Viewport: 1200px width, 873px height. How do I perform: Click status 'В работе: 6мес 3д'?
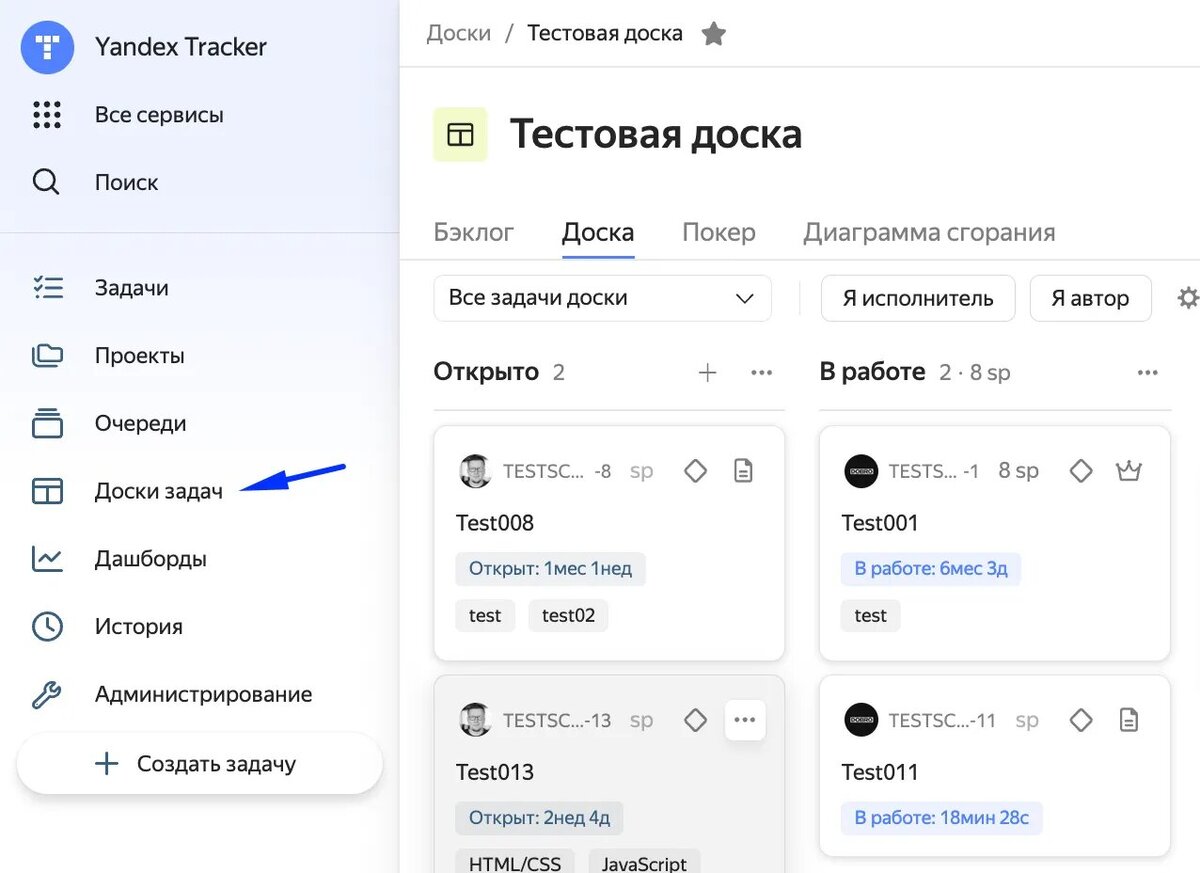931,569
